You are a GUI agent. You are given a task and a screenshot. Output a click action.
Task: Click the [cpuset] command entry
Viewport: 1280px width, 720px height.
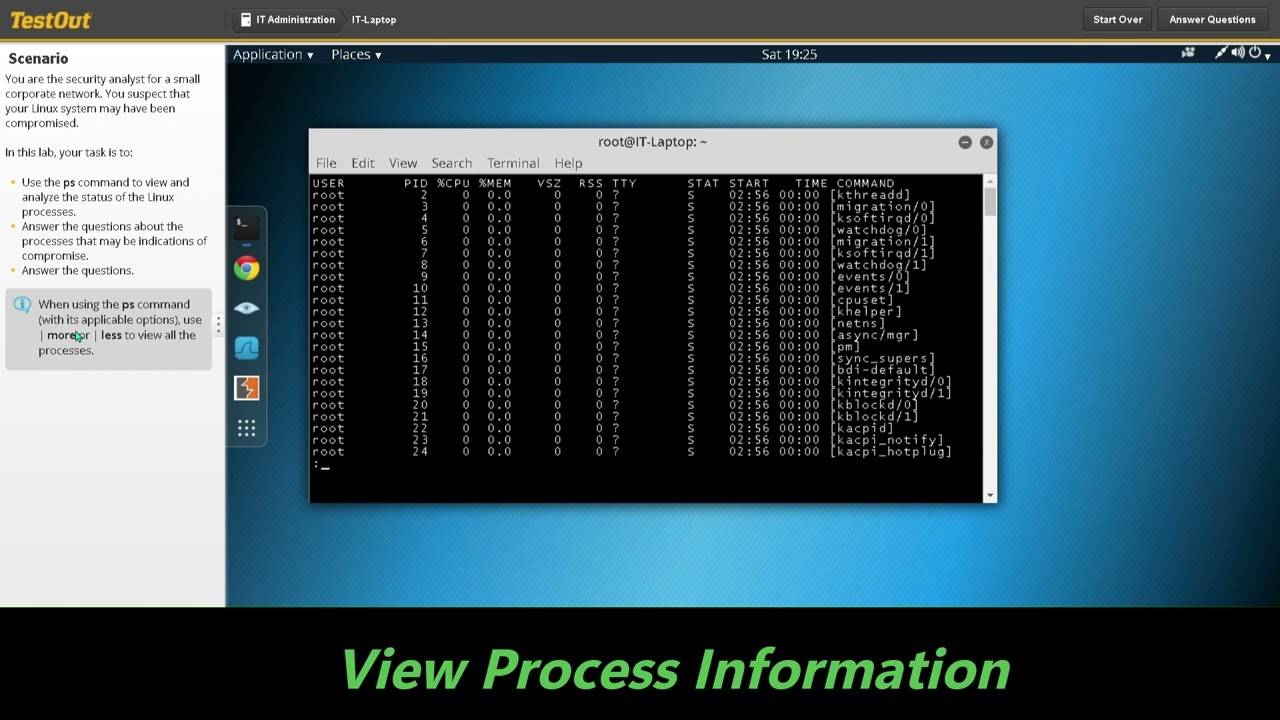click(x=862, y=300)
